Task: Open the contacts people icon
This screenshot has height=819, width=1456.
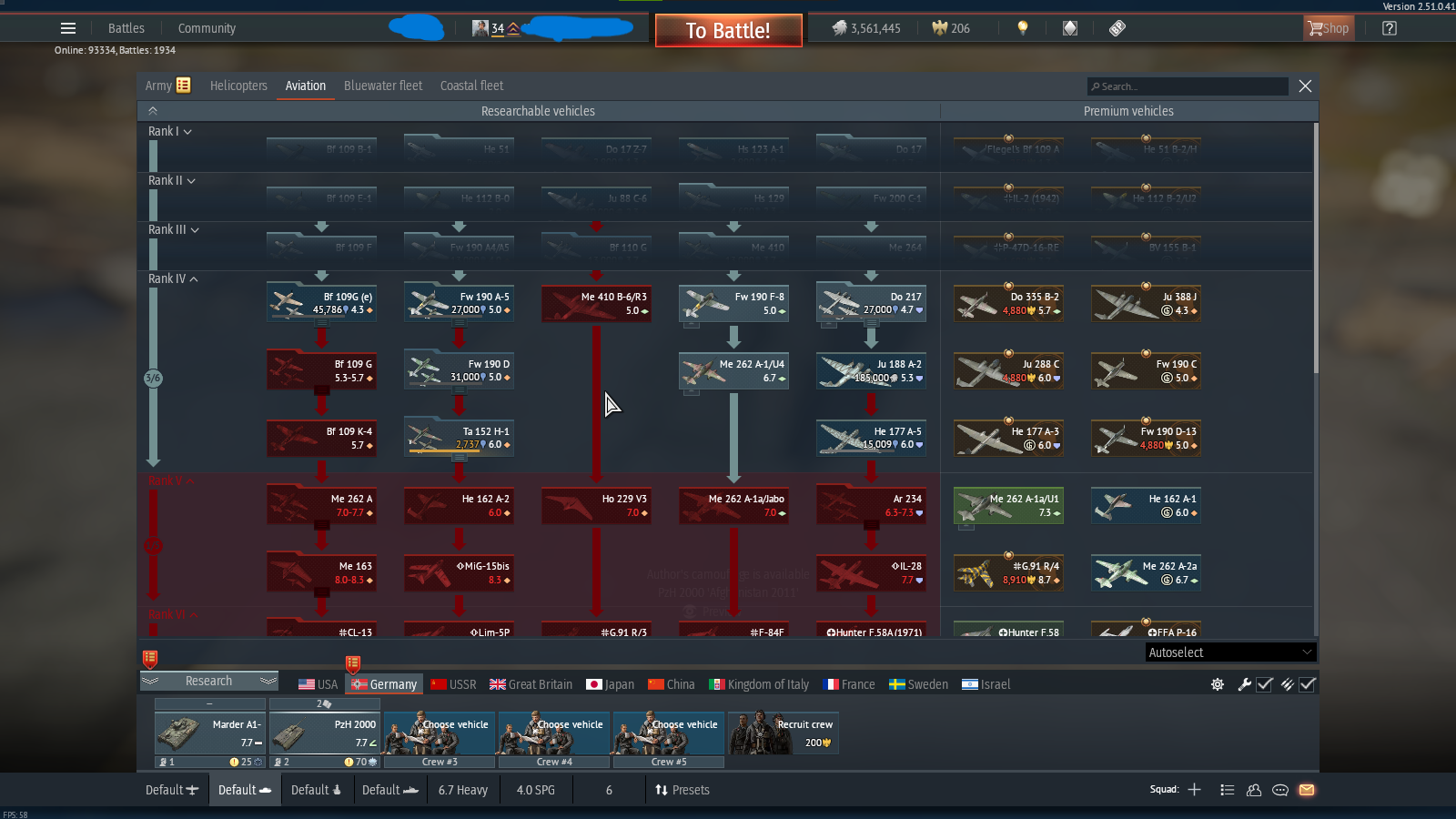Action: [x=1254, y=790]
